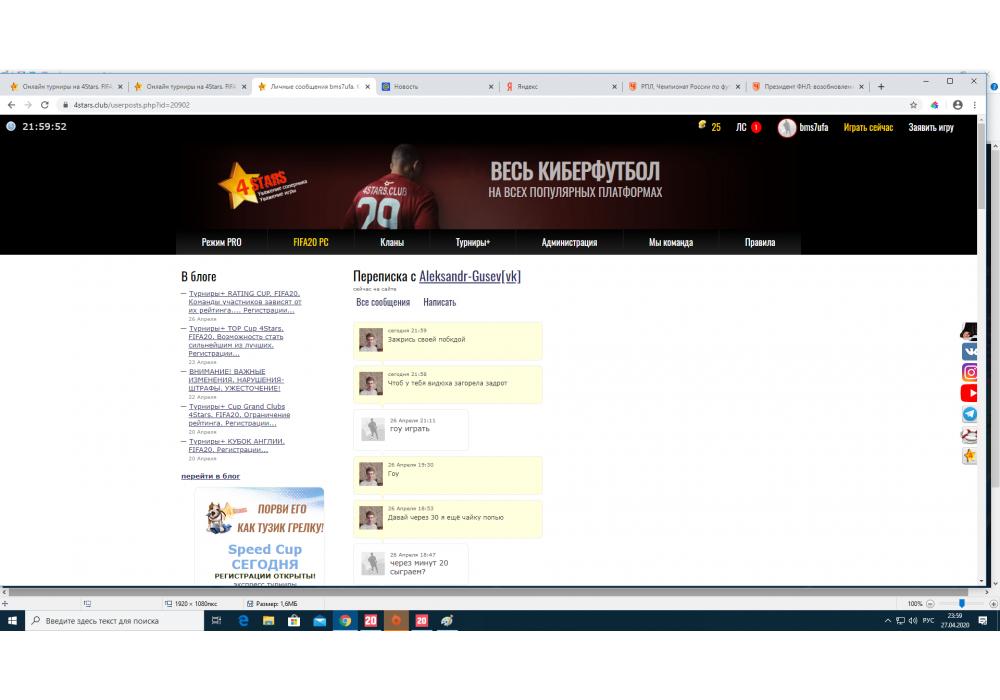
Task: Click the Написать link
Action: [439, 302]
